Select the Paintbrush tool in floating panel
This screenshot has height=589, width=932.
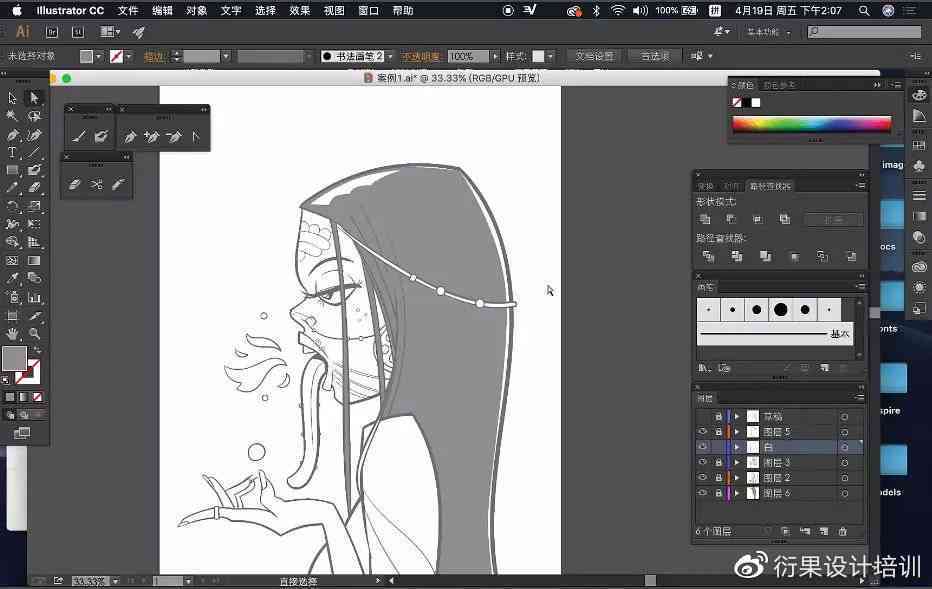(78, 137)
